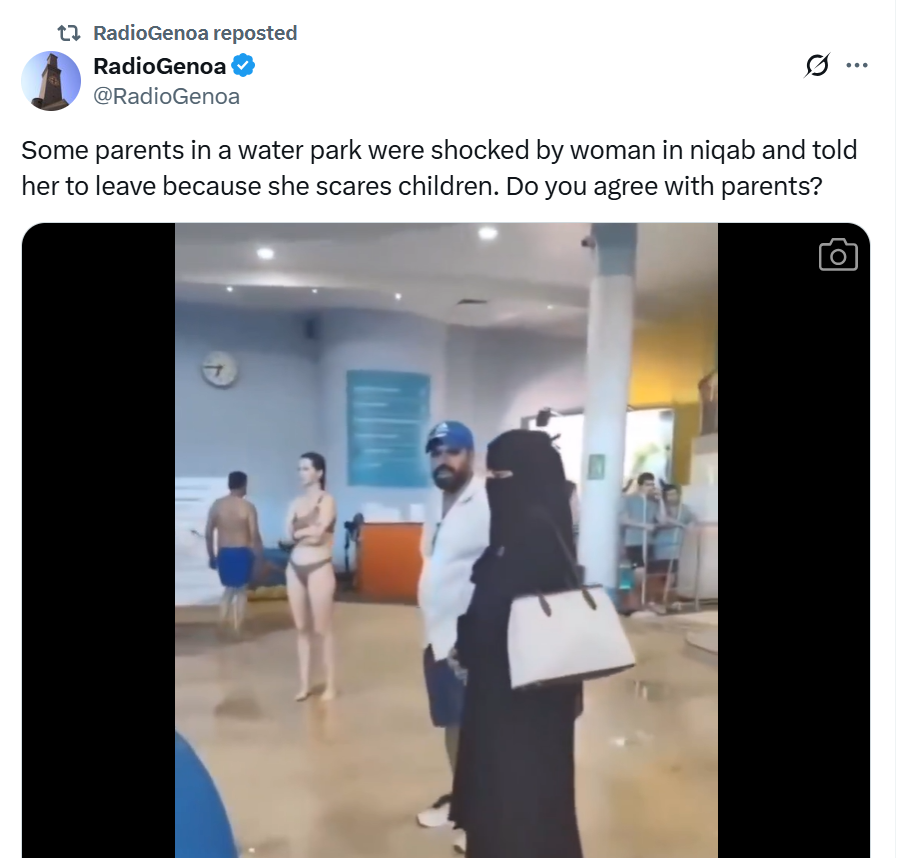Click the post text's first line

coord(439,150)
